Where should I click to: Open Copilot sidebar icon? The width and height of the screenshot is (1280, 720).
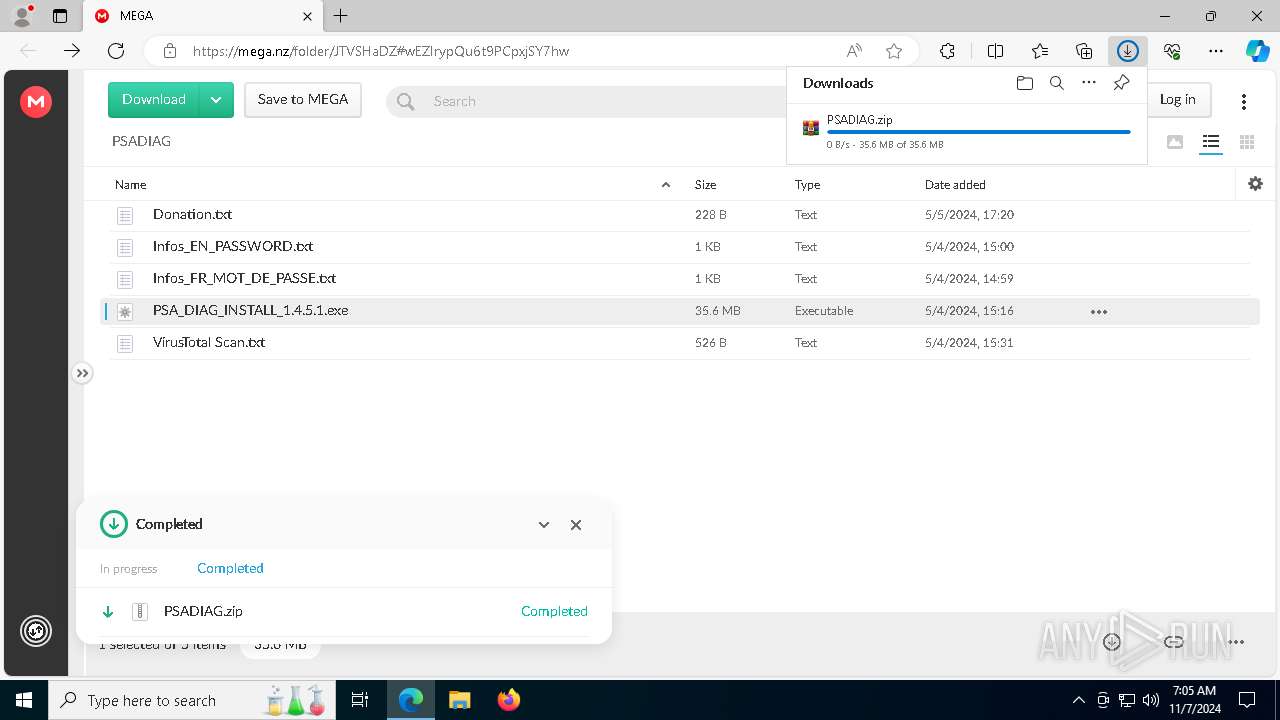click(x=1257, y=51)
